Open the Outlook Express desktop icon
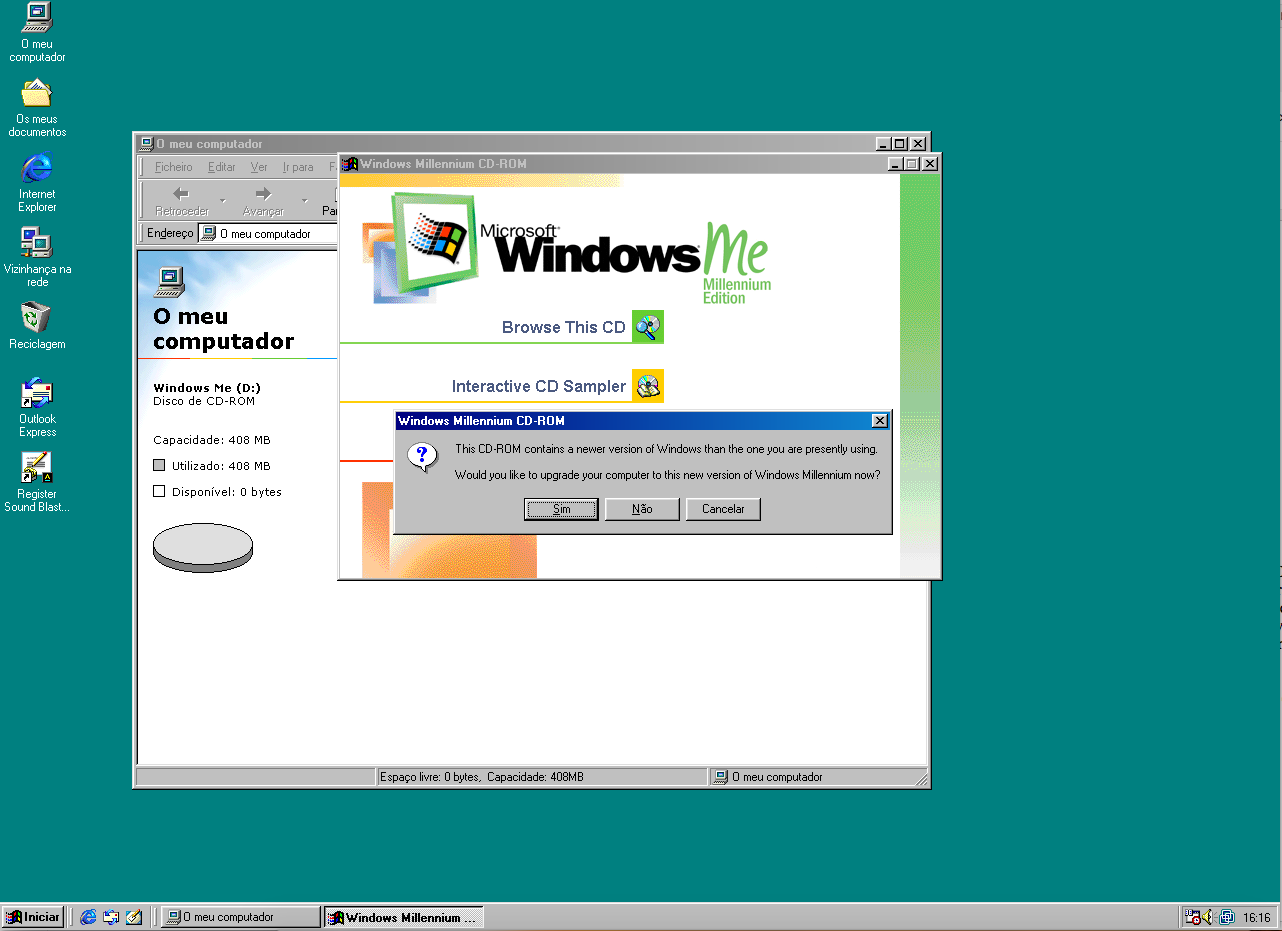Screen dimensions: 1282x931 (37, 394)
